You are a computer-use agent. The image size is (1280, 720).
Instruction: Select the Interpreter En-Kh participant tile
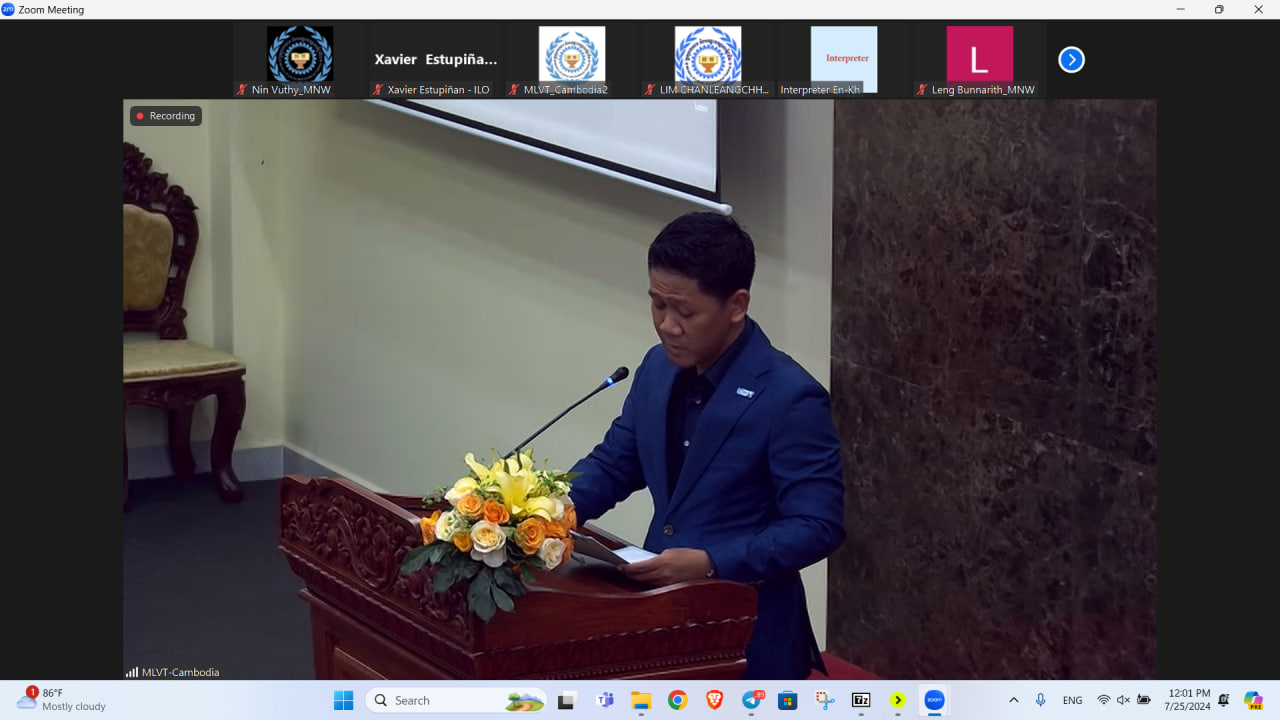[x=843, y=60]
